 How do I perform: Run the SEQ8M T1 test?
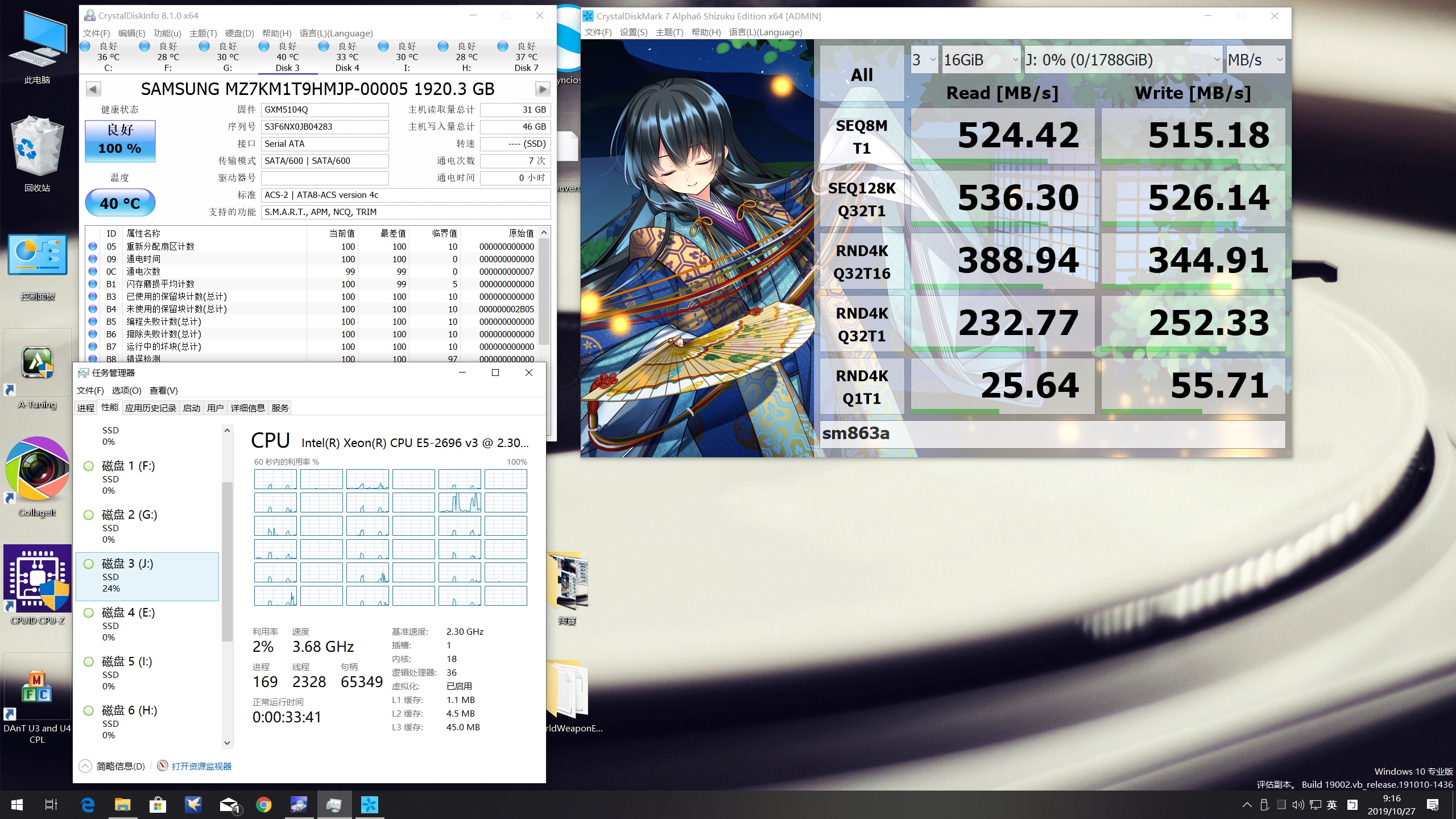[x=862, y=136]
